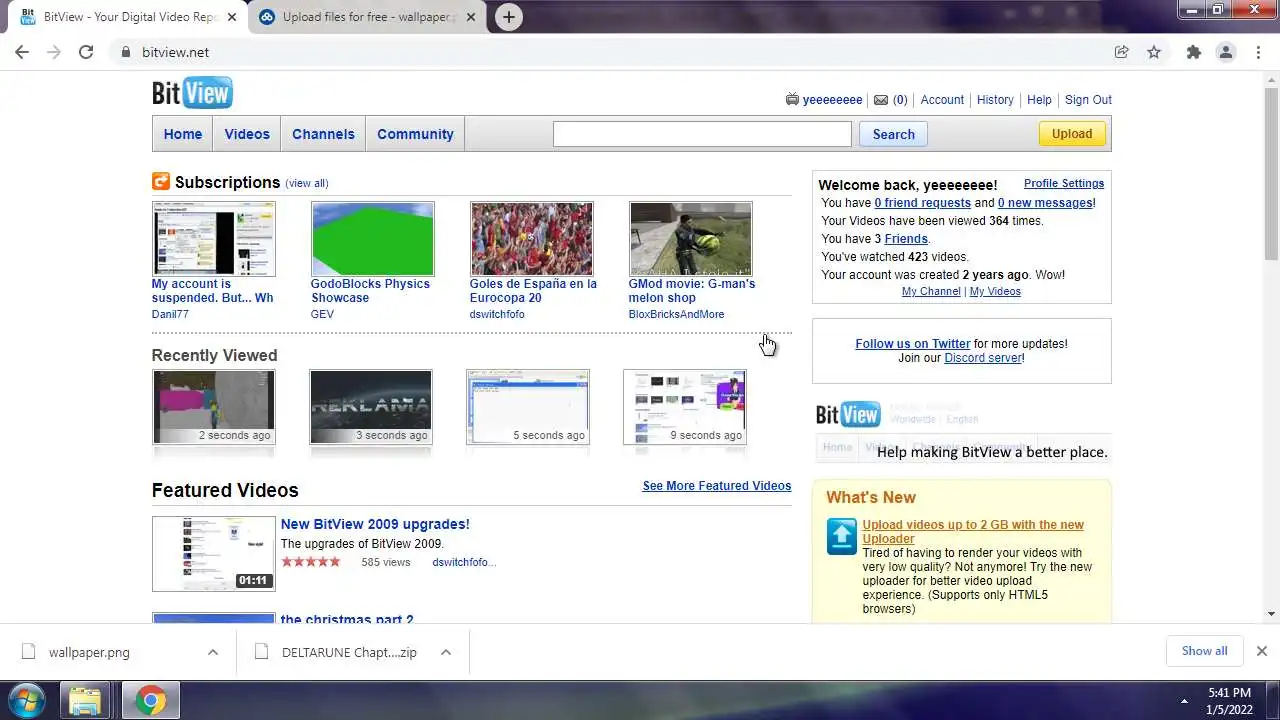
Task: Click the Help making BitView better banner
Action: pos(962,432)
